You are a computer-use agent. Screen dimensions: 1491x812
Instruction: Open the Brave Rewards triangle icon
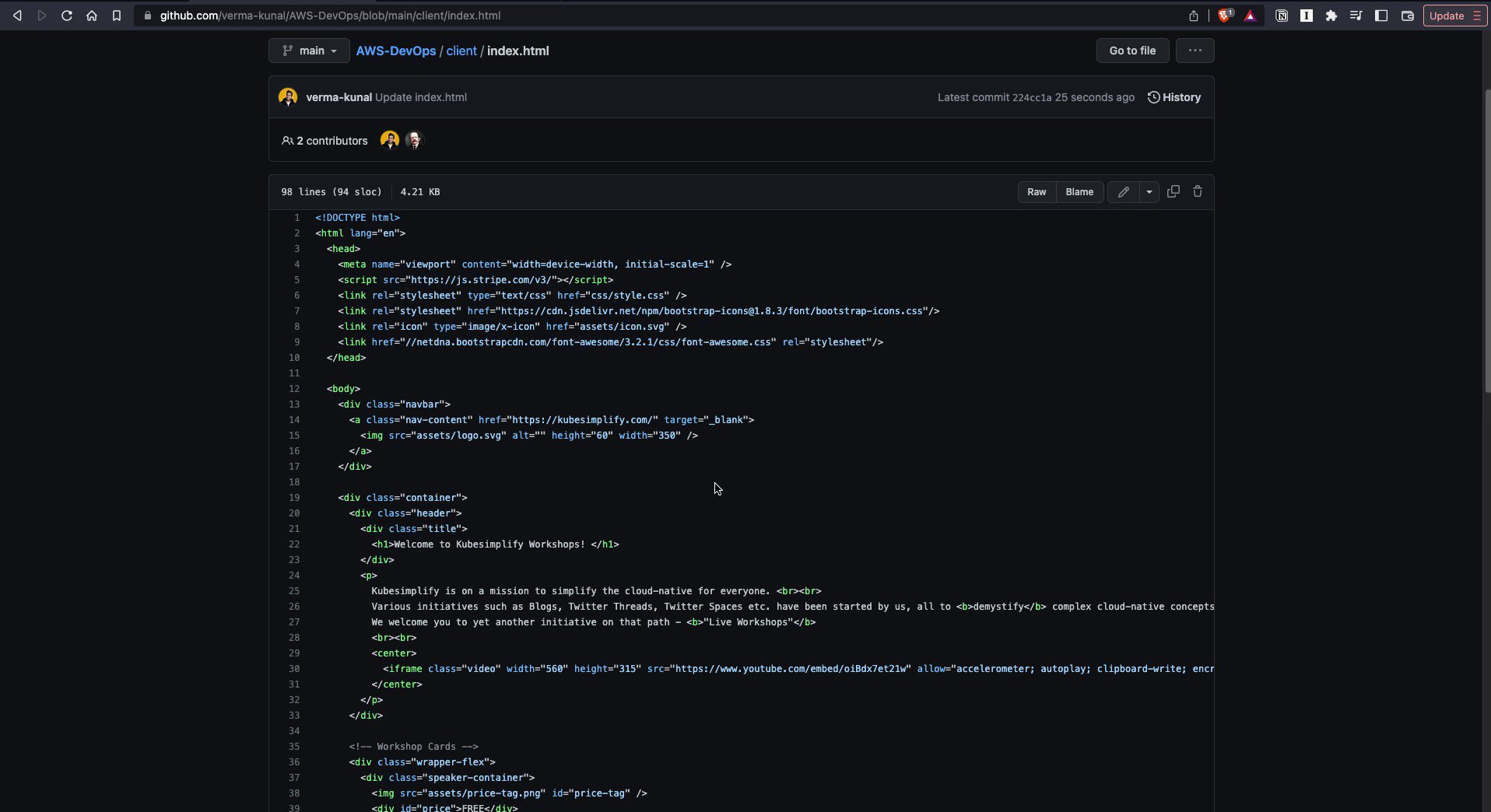(x=1251, y=15)
